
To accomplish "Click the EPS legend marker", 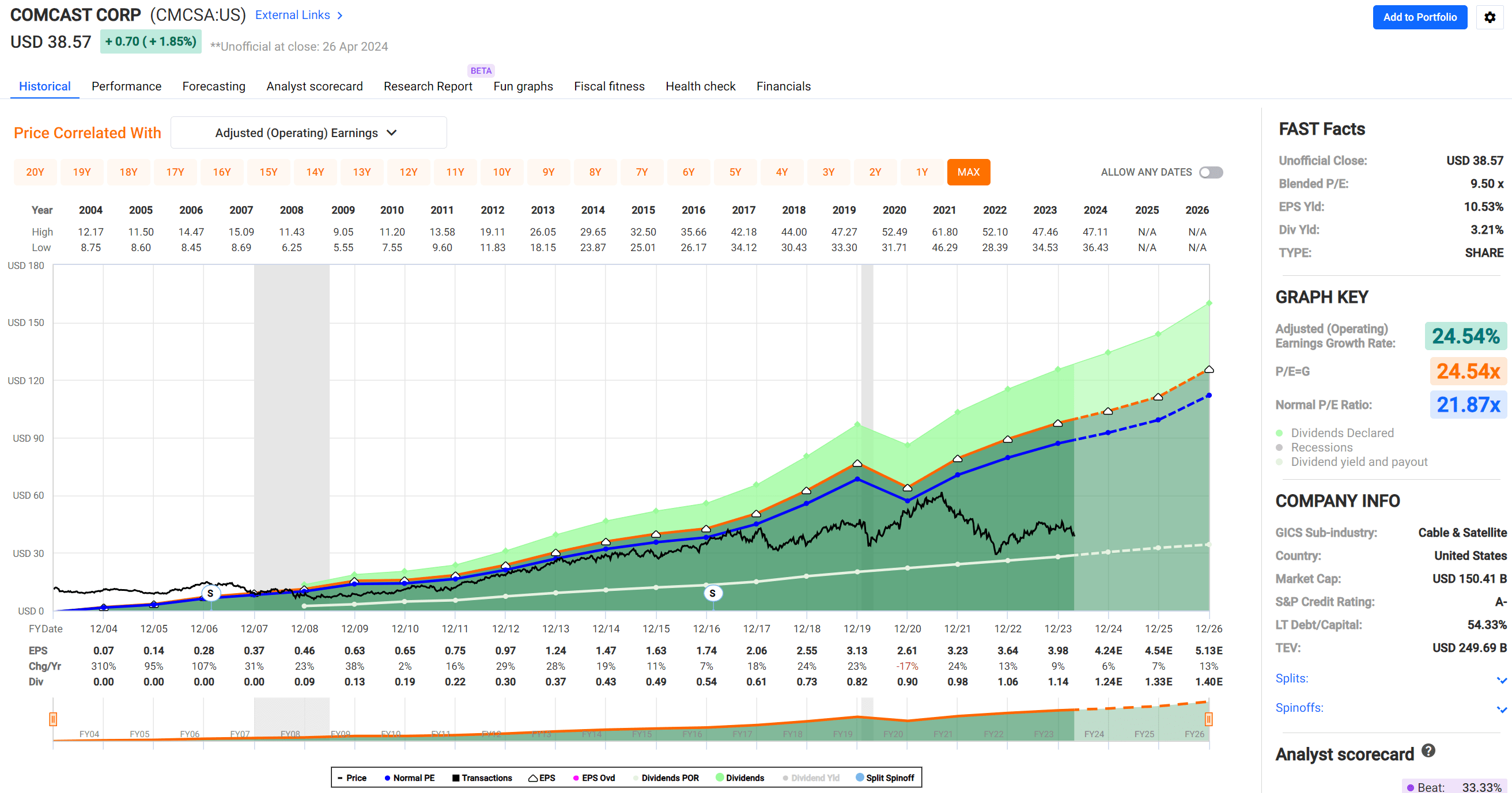I will (x=533, y=777).
